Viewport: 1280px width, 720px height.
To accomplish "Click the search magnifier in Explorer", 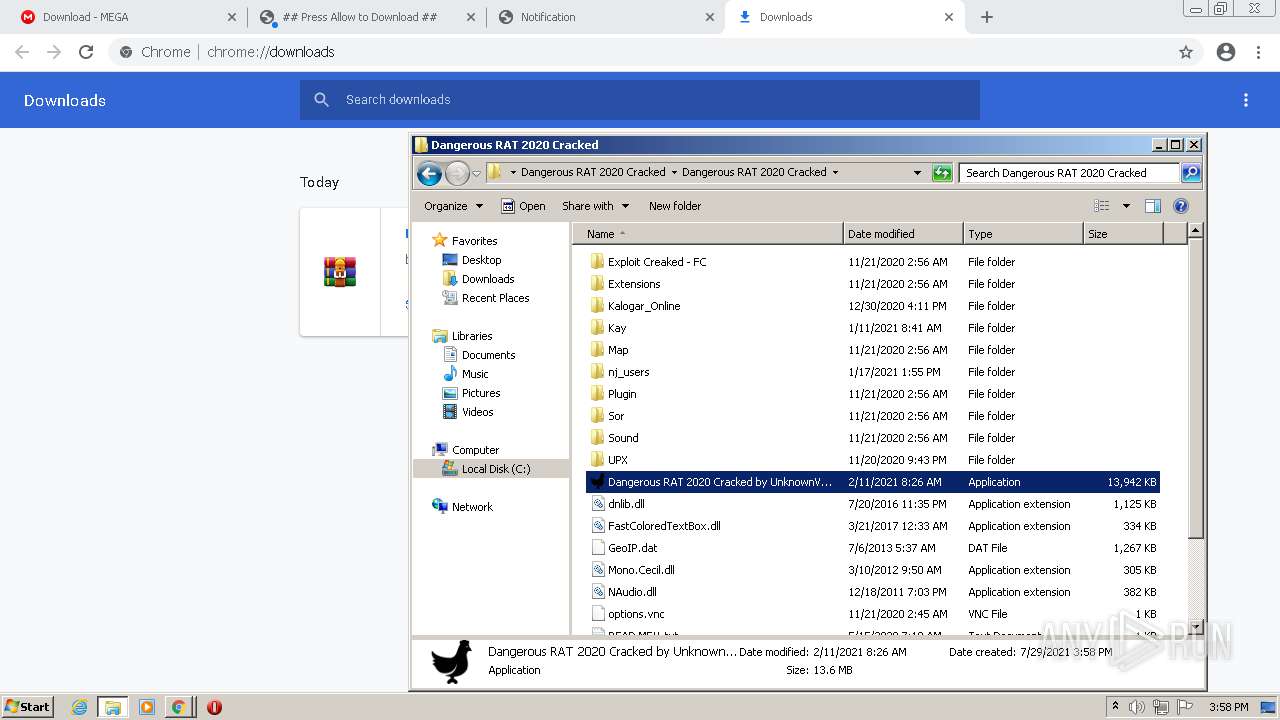I will click(x=1190, y=173).
